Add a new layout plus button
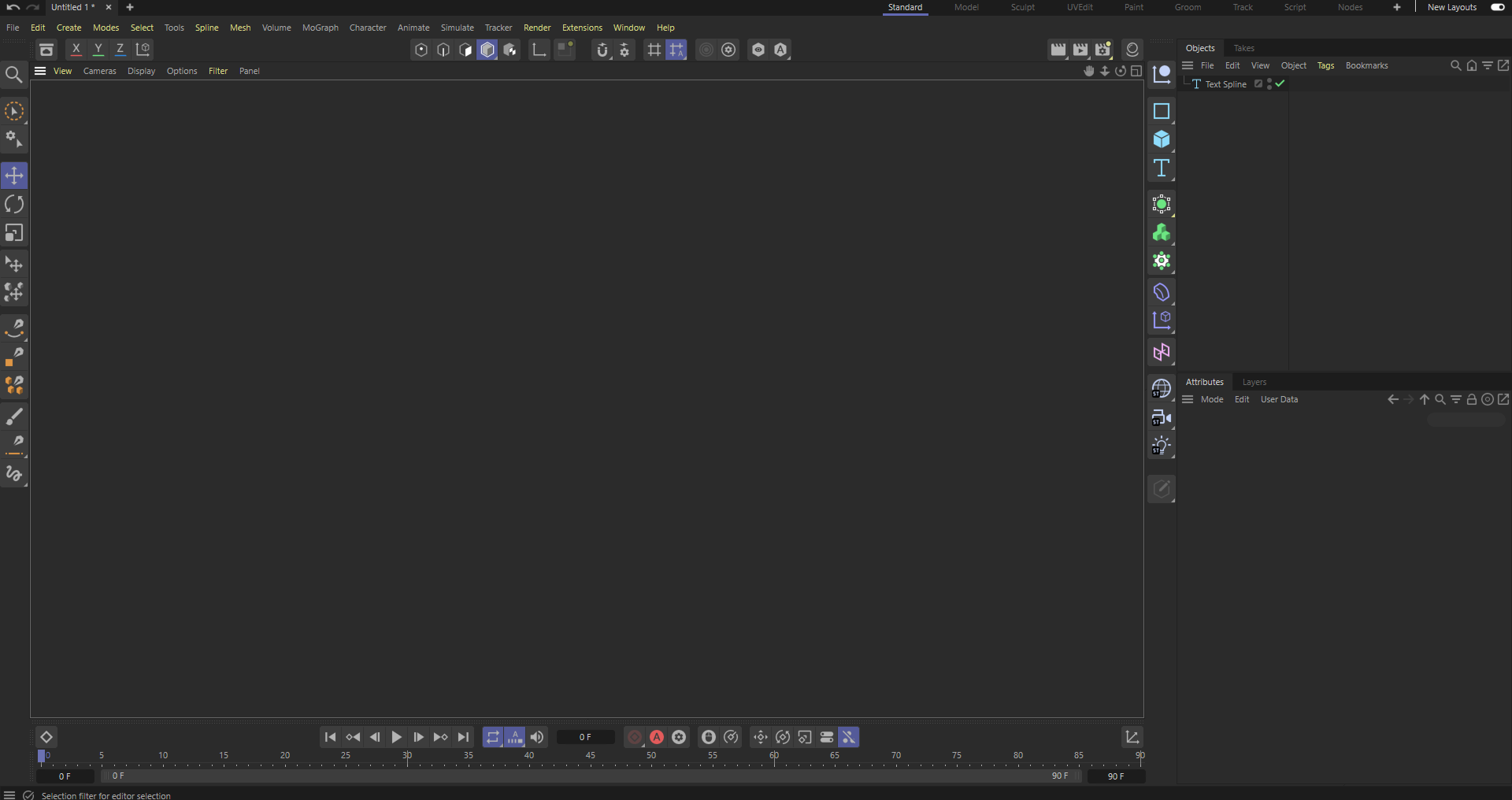1512x800 pixels. [x=1397, y=7]
